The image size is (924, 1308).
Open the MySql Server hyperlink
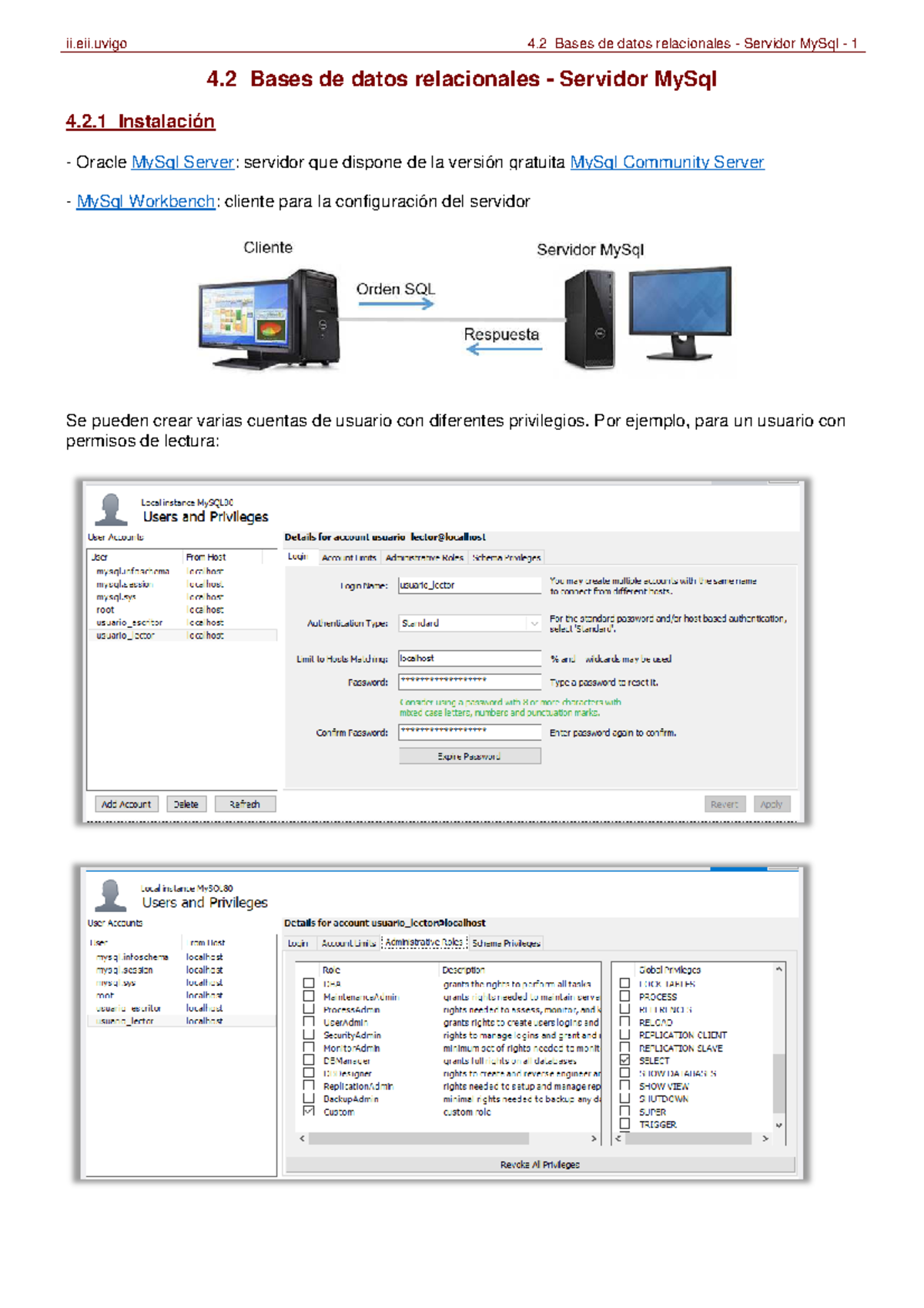(182, 163)
